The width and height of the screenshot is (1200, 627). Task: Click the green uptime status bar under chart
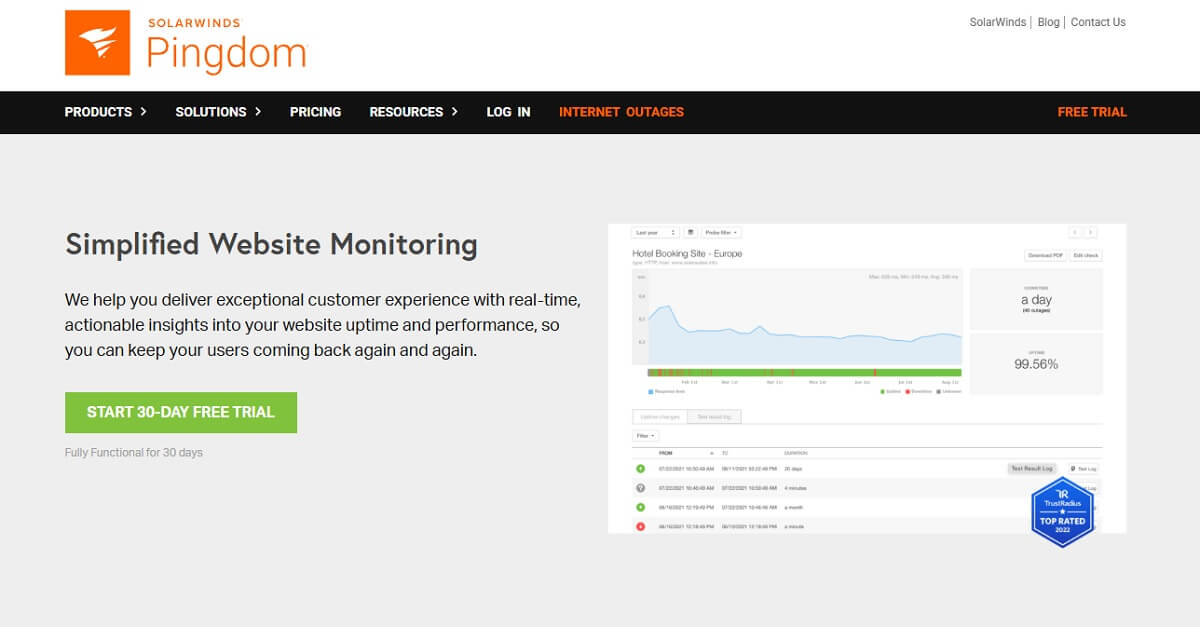804,372
